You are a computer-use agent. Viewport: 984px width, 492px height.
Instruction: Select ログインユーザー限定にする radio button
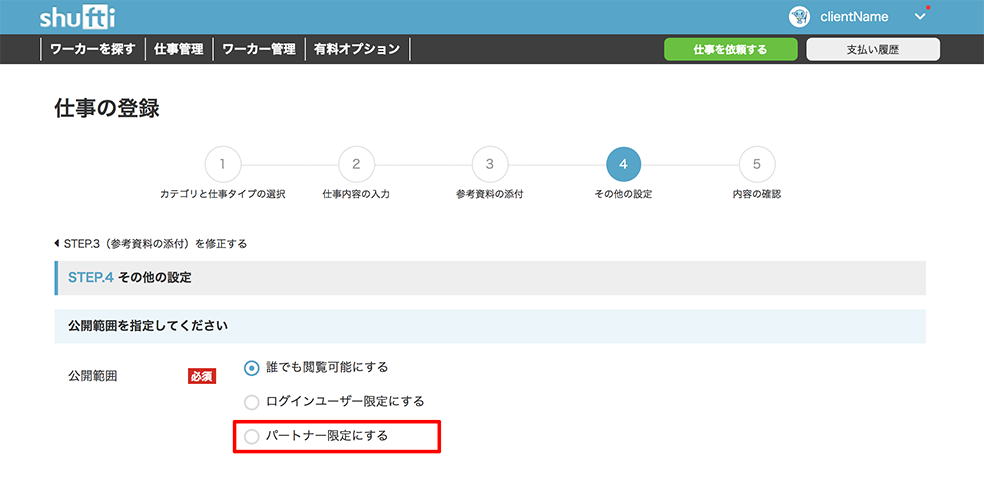(252, 402)
